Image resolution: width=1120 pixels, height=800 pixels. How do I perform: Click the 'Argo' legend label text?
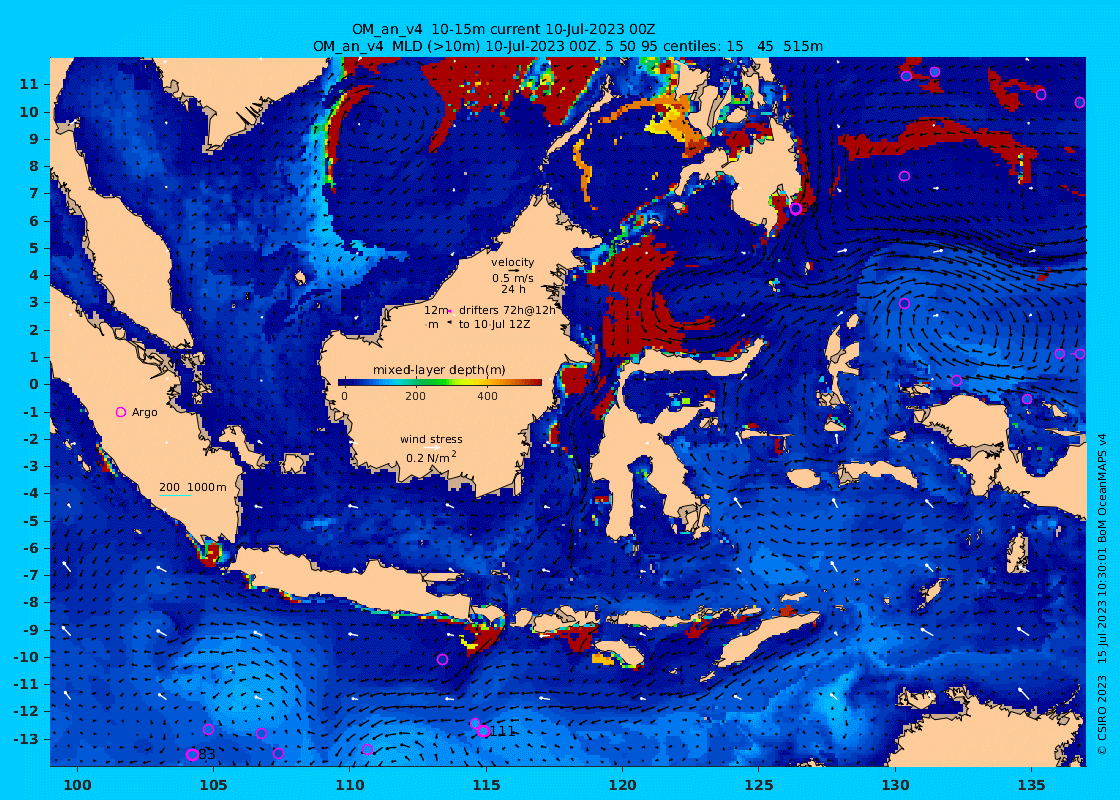[x=144, y=412]
